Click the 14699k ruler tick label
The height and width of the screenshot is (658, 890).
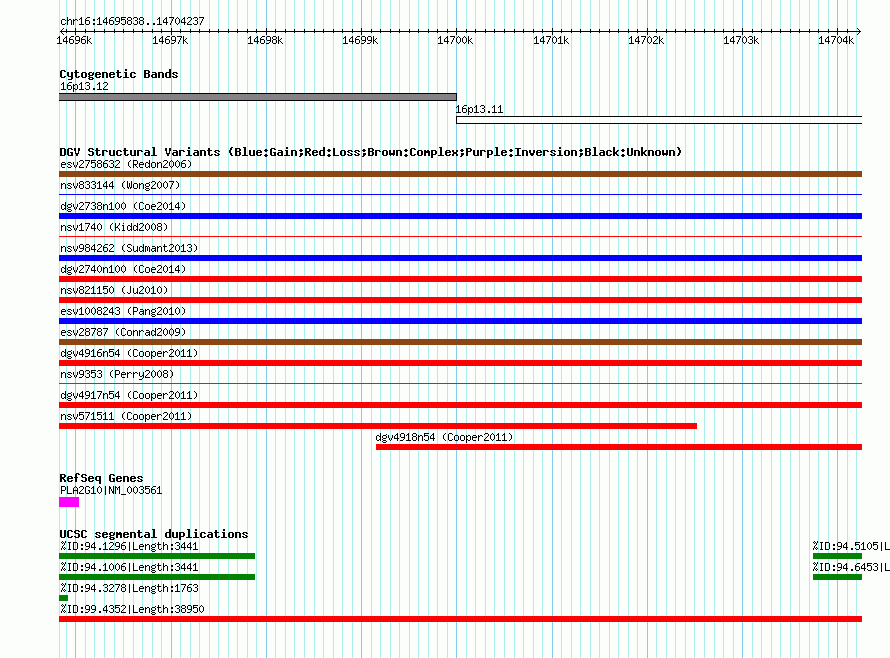point(360,40)
